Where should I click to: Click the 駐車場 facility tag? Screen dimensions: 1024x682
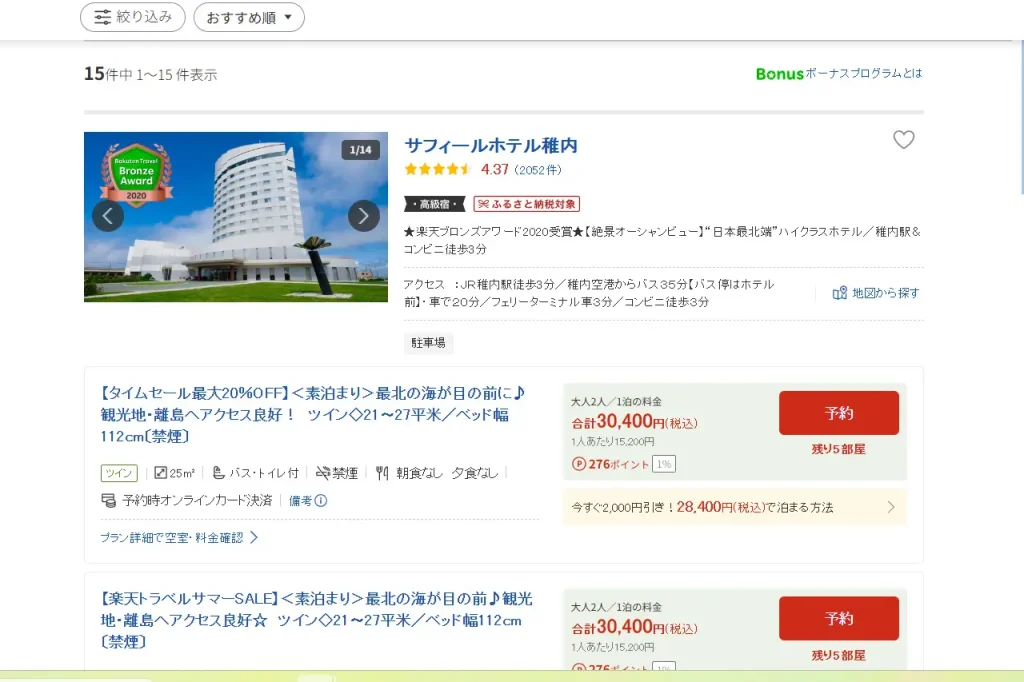click(x=428, y=342)
